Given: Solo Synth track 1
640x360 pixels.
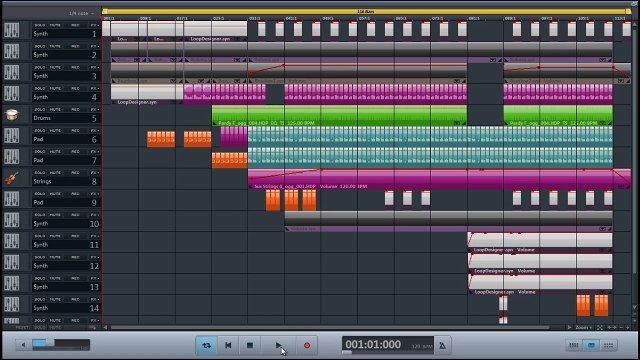Looking at the screenshot, I should (40, 25).
